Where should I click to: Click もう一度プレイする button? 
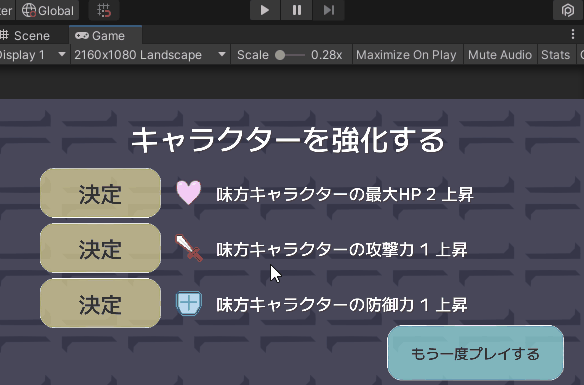(x=475, y=353)
